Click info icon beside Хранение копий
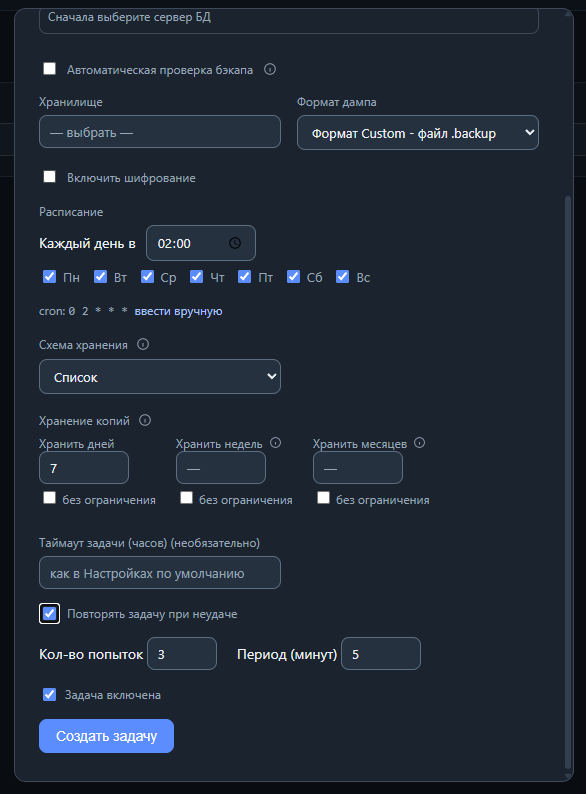586x794 pixels. (145, 420)
